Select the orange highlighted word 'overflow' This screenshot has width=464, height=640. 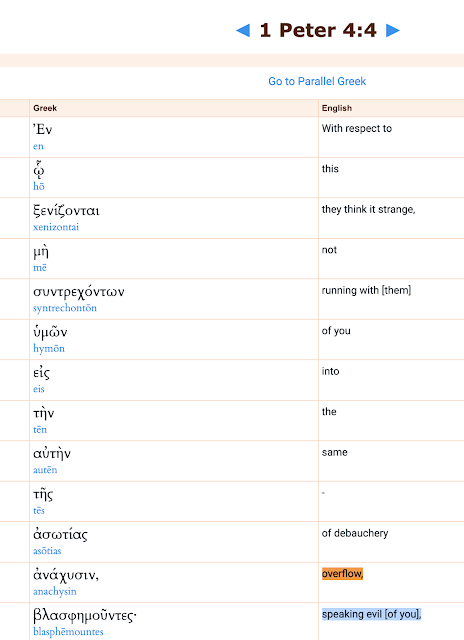342,573
